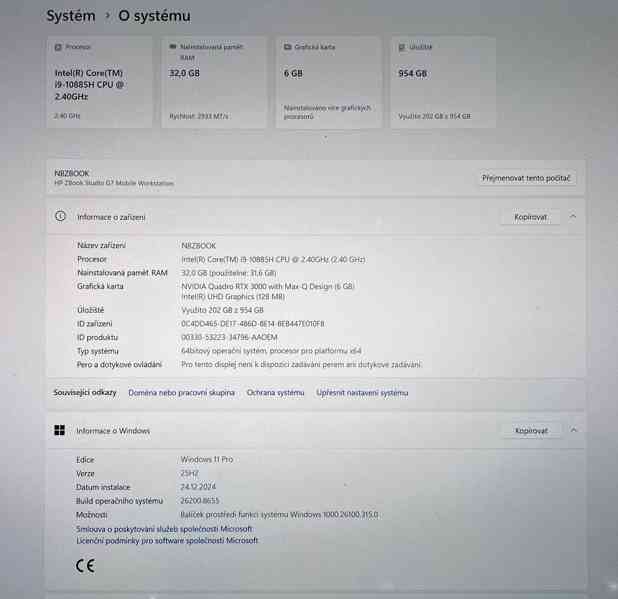Image resolution: width=618 pixels, height=599 pixels.
Task: Open Licenční podmínky pro software link
Action: pyautogui.click(x=167, y=541)
